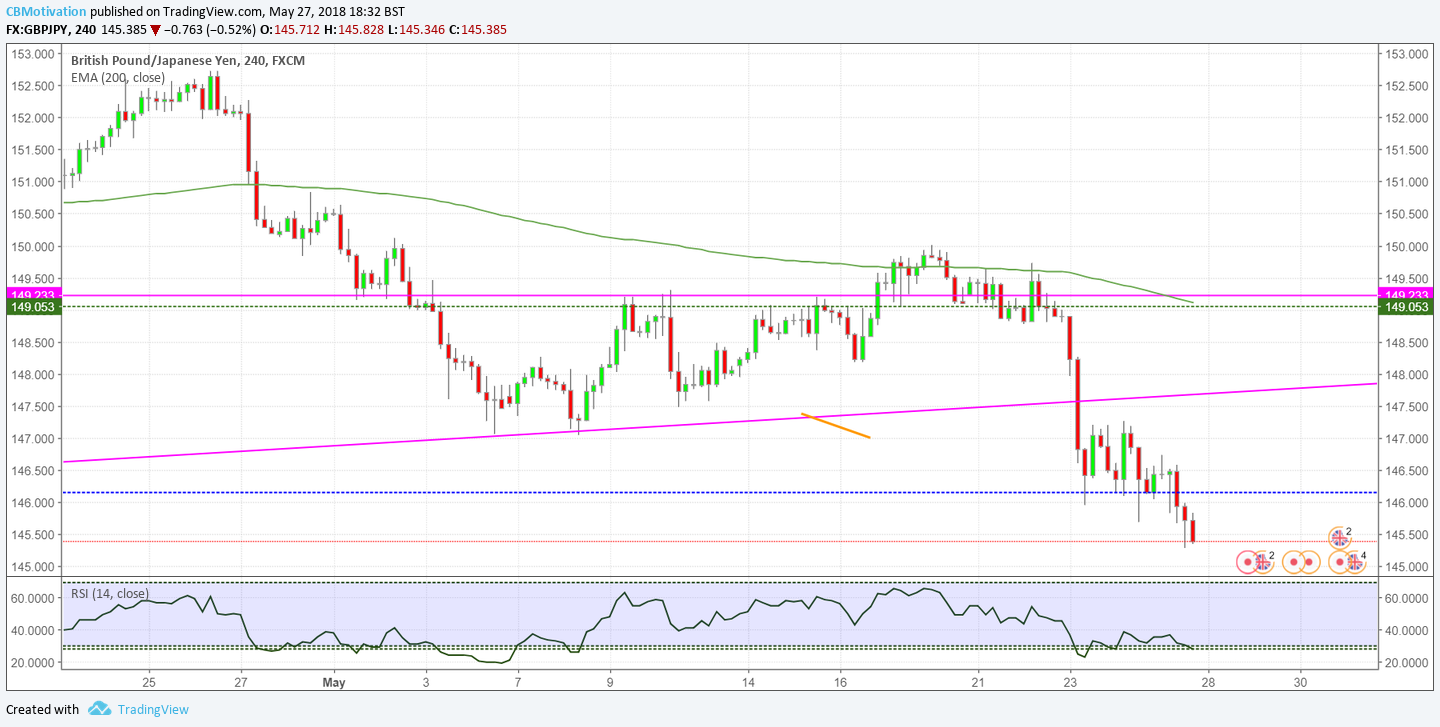The image size is (1440, 727).
Task: Select the short orange trend line segment
Action: coord(836,425)
